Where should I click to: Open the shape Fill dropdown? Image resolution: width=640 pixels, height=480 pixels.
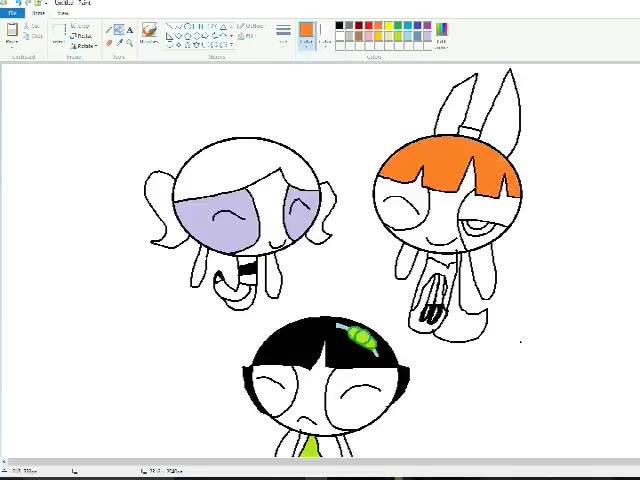(x=246, y=36)
